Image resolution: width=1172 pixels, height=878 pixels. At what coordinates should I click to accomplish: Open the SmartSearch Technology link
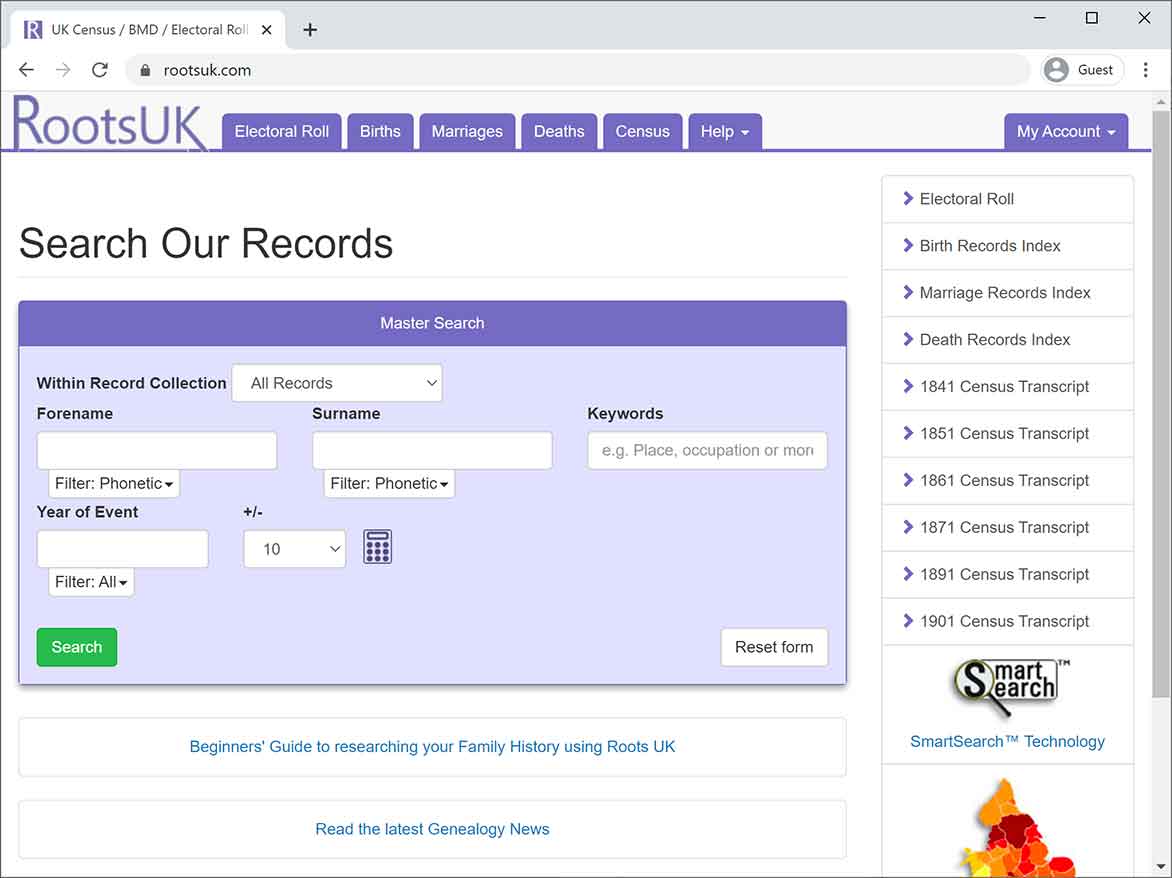pyautogui.click(x=1008, y=741)
